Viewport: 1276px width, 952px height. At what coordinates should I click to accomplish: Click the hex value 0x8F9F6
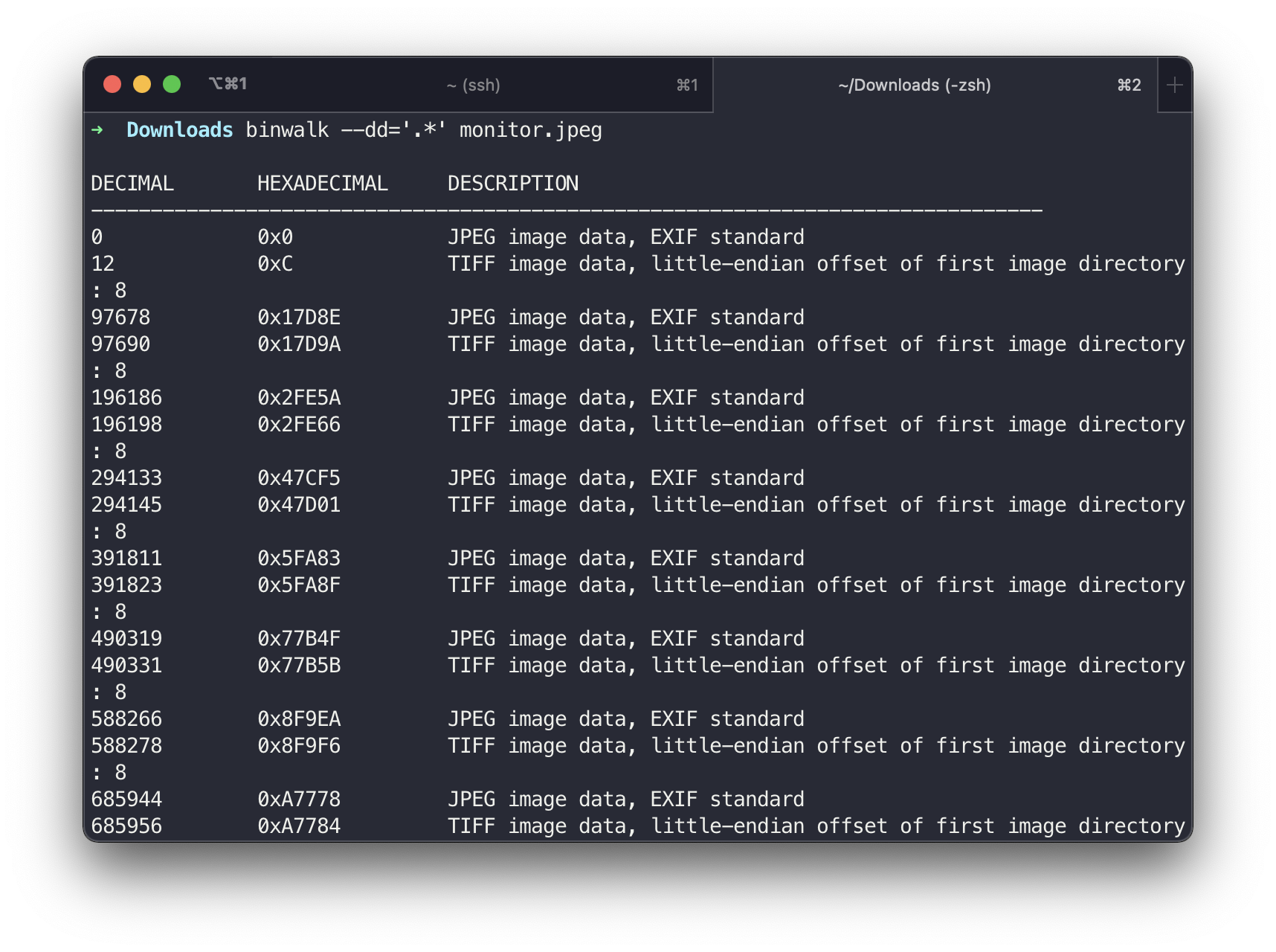(299, 746)
